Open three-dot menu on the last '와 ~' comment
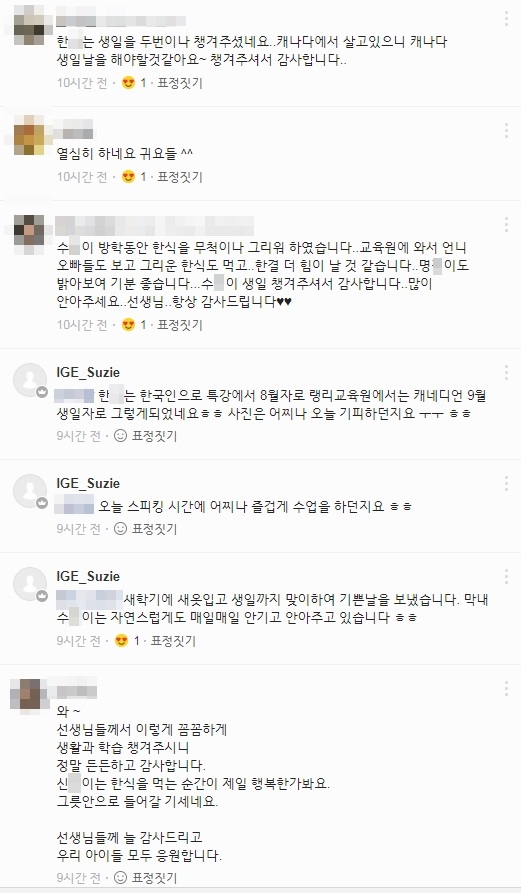Viewport: 521px width, 893px height. point(506,689)
